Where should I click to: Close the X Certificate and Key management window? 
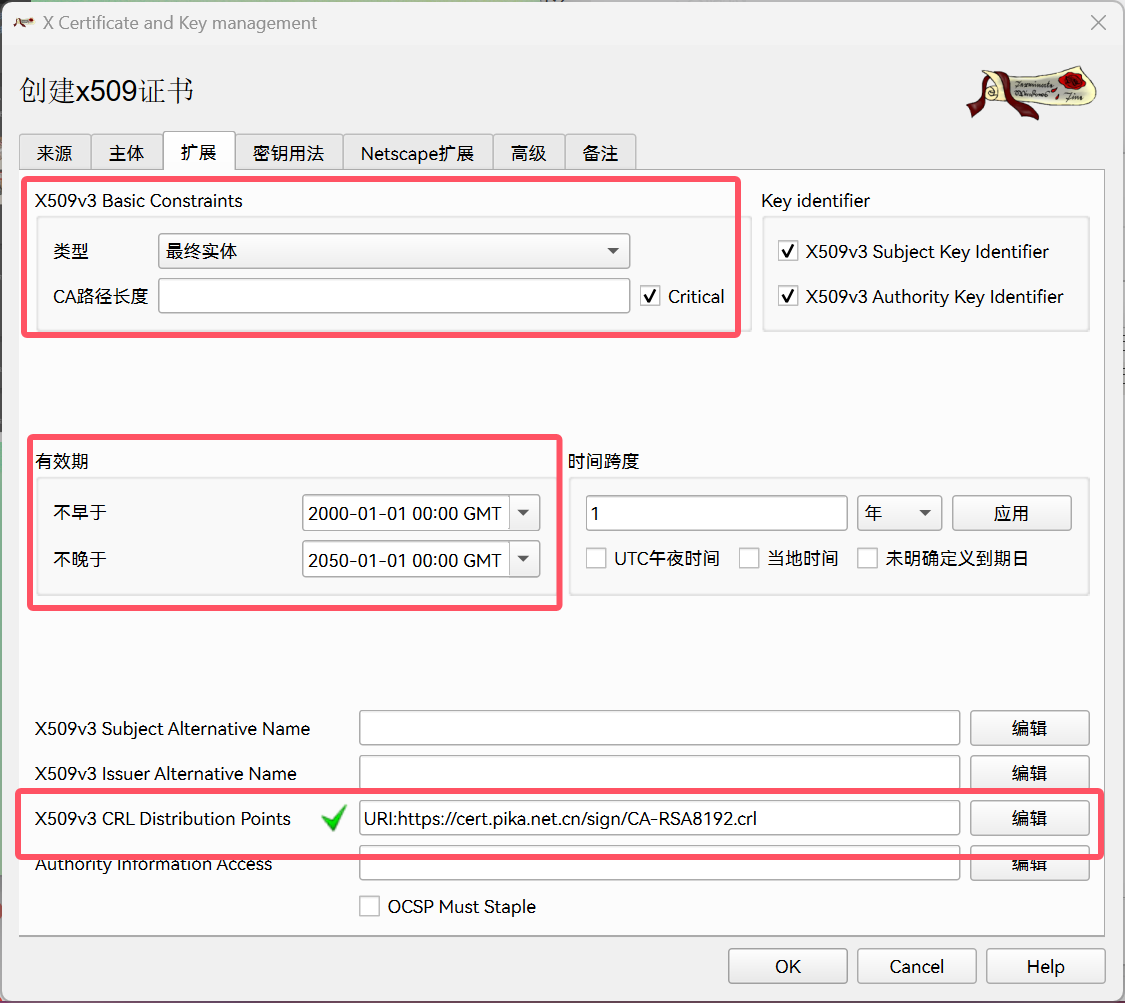pyautogui.click(x=1098, y=23)
